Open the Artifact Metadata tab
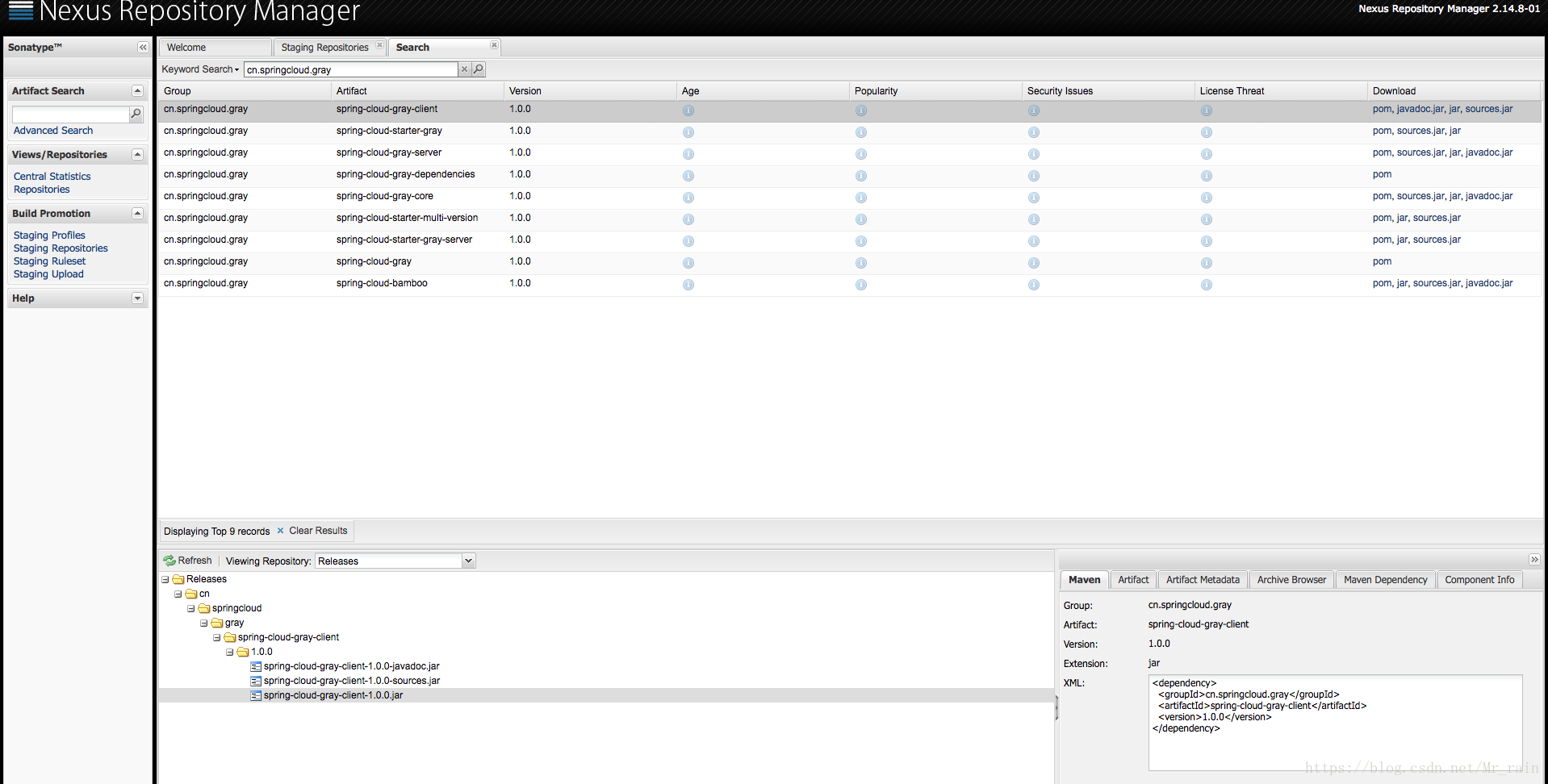Screen dimensions: 1548x784 [1203, 580]
